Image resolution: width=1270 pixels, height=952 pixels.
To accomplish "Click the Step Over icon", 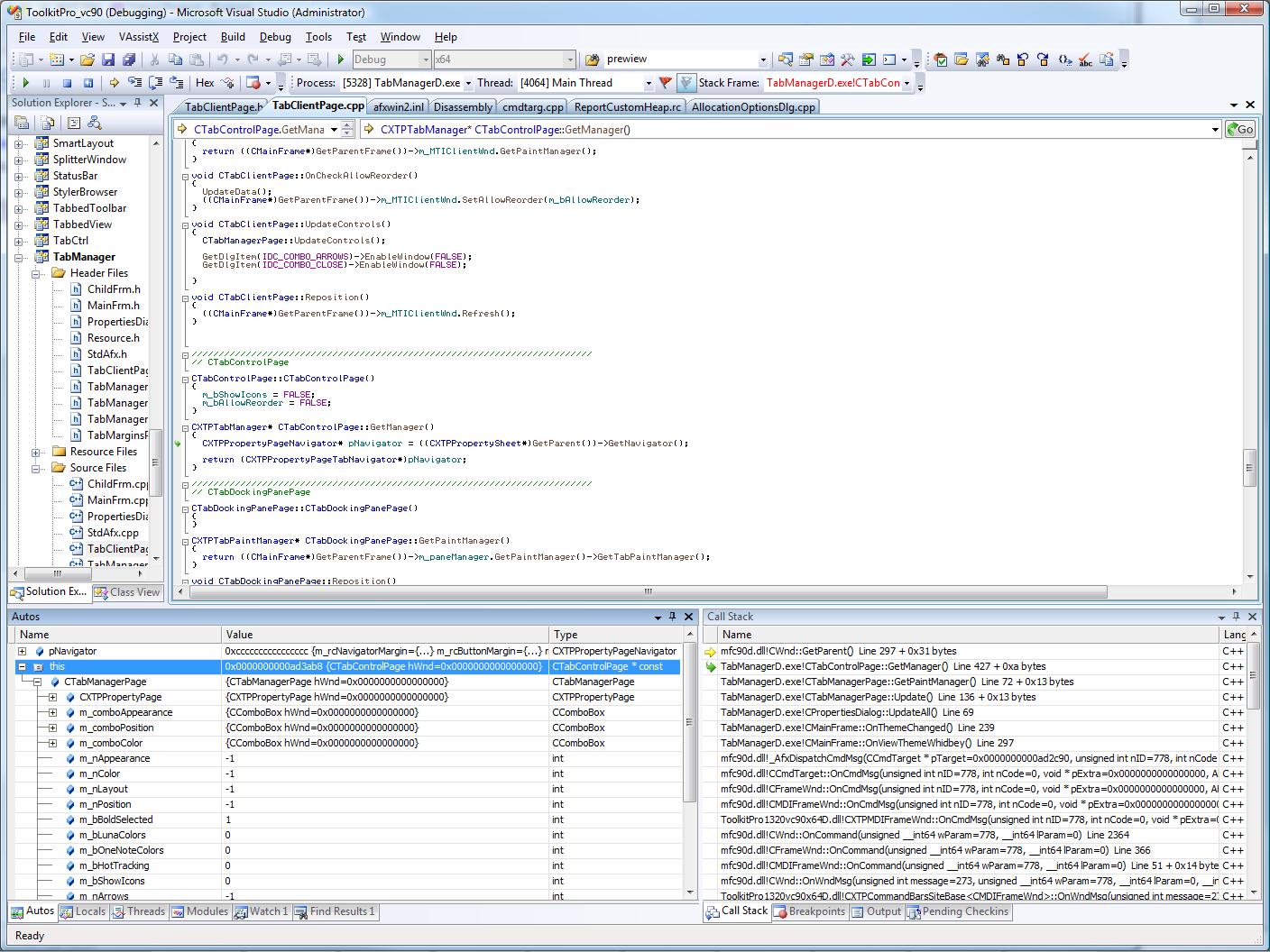I will click(155, 83).
